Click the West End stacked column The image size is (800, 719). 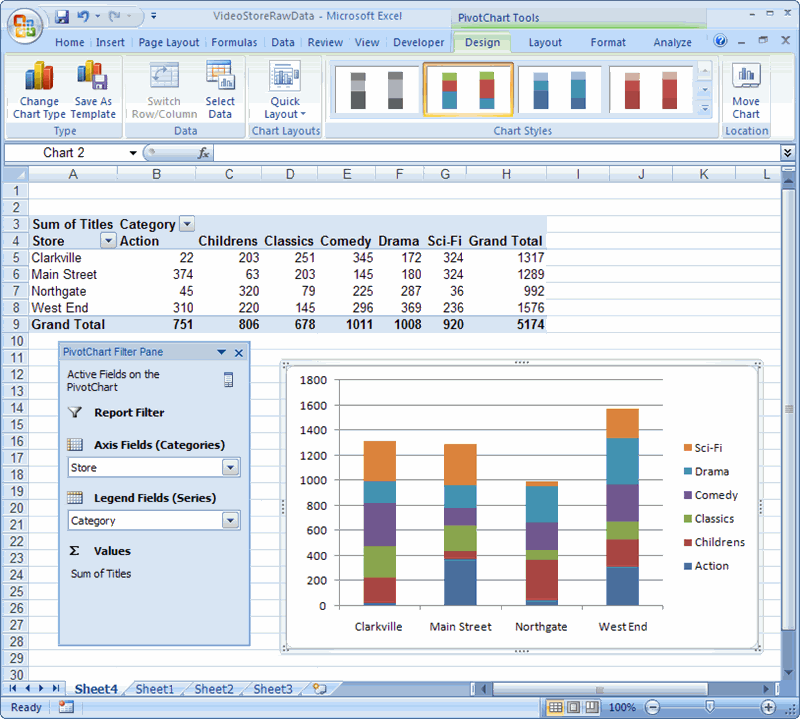(x=622, y=507)
